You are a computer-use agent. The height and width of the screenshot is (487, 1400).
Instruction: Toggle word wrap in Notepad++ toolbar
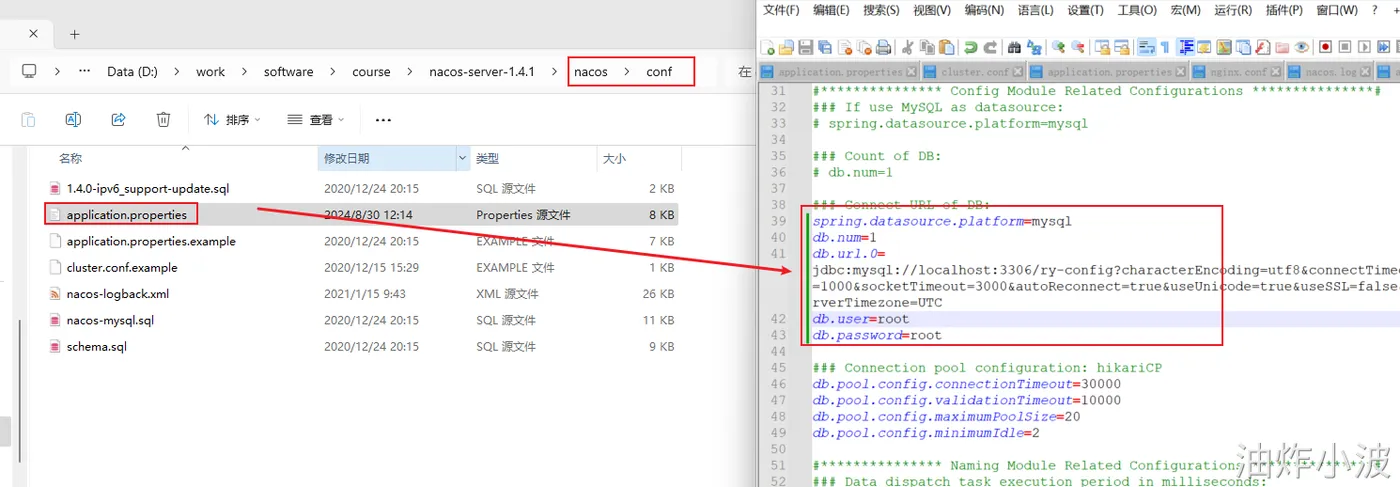click(1146, 47)
